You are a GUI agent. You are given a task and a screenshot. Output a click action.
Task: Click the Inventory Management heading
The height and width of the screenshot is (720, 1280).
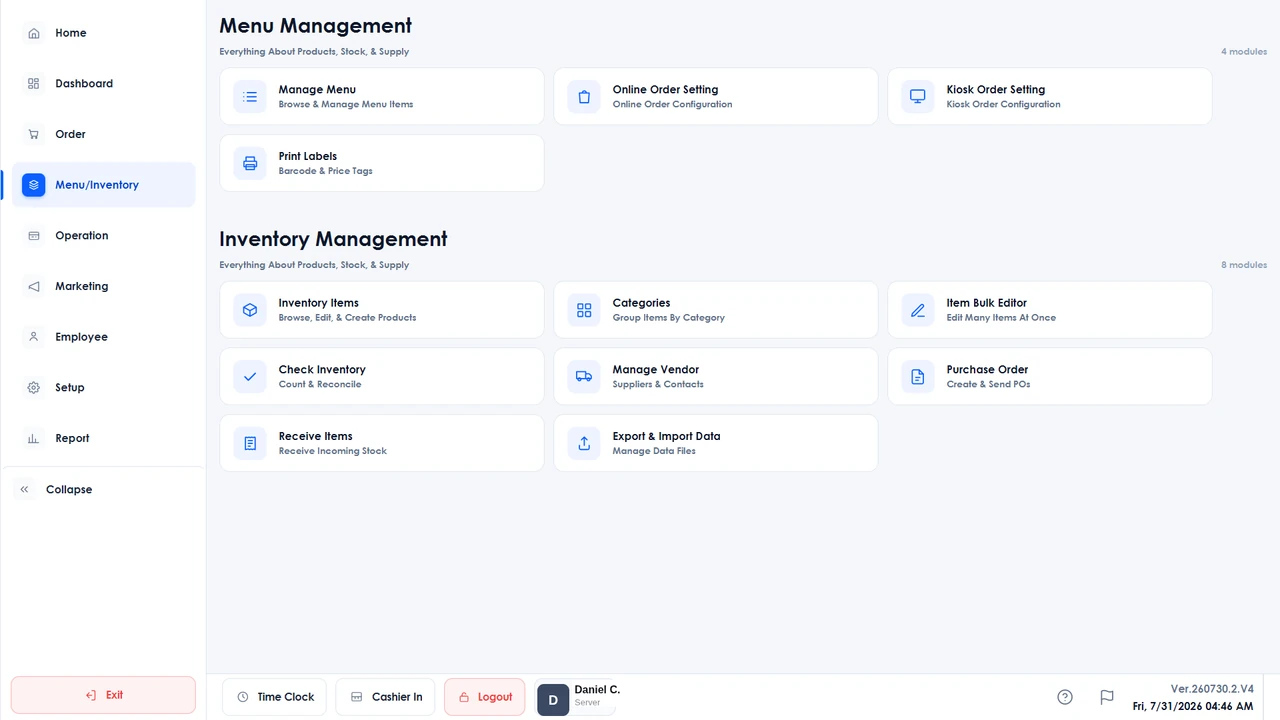[333, 239]
